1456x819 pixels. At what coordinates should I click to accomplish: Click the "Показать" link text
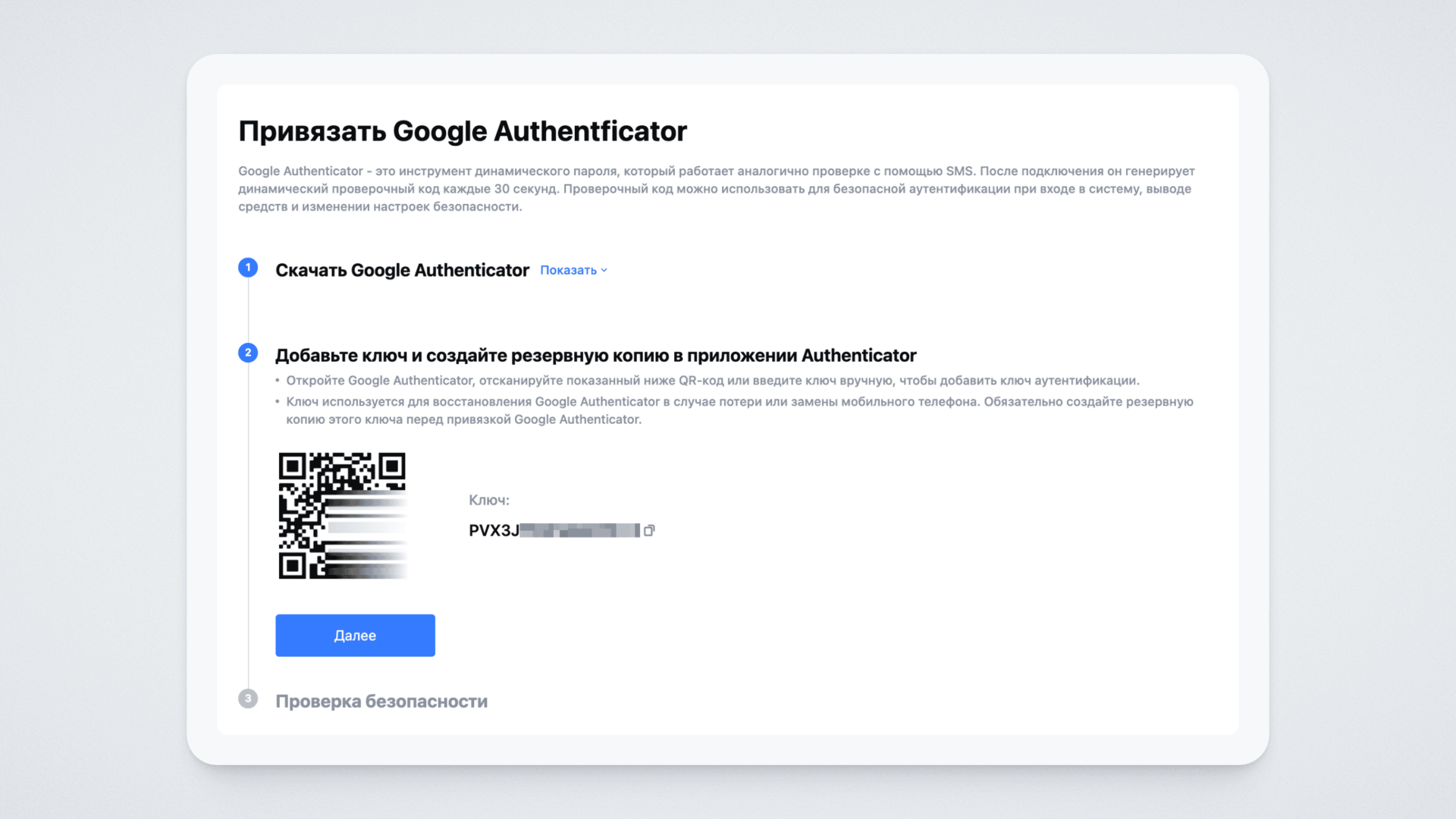[x=568, y=271]
